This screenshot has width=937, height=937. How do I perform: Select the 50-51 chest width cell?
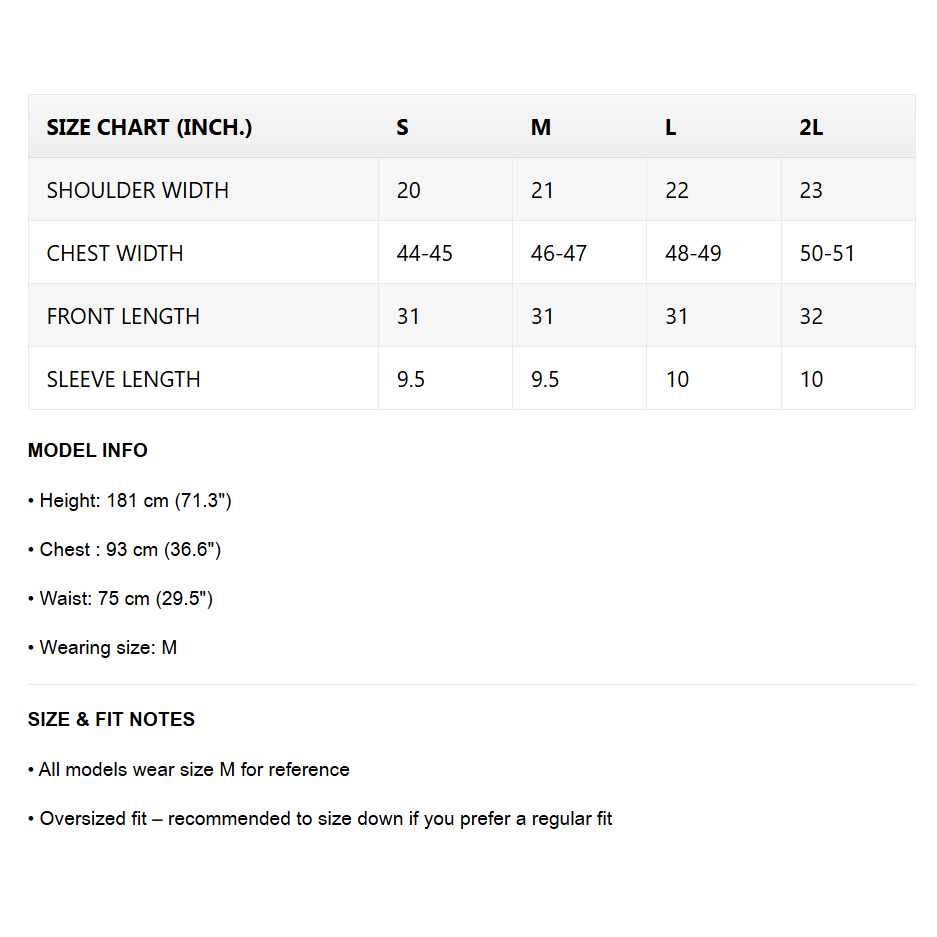(828, 253)
